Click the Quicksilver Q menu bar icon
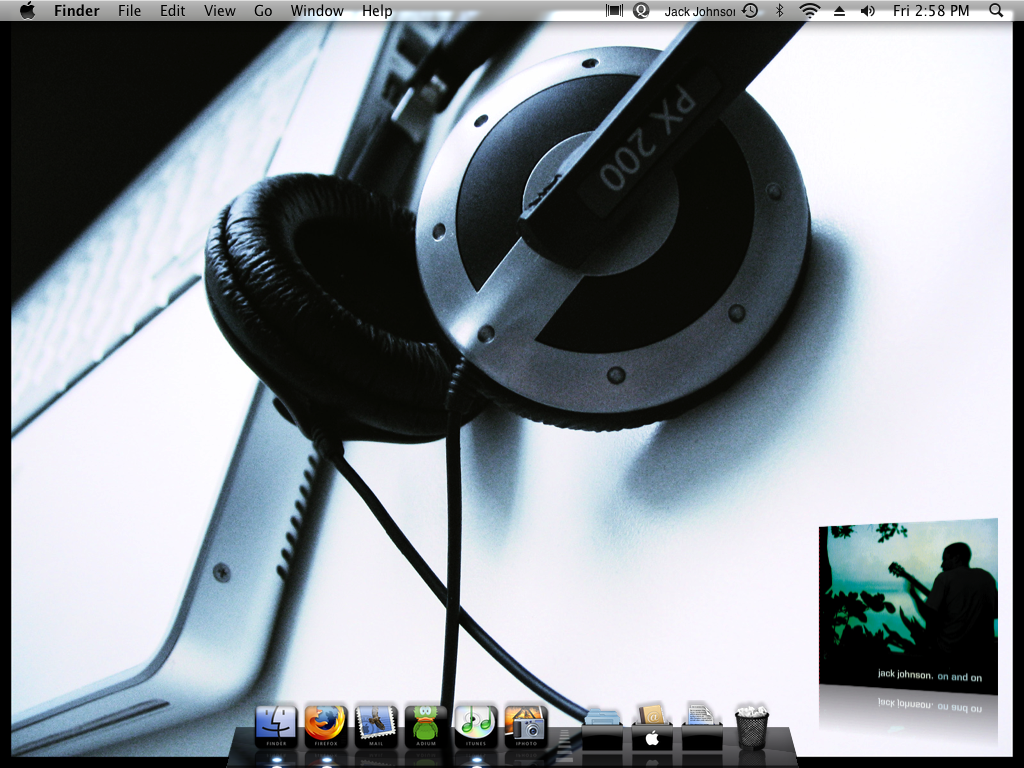1024x768 pixels. pyautogui.click(x=641, y=10)
